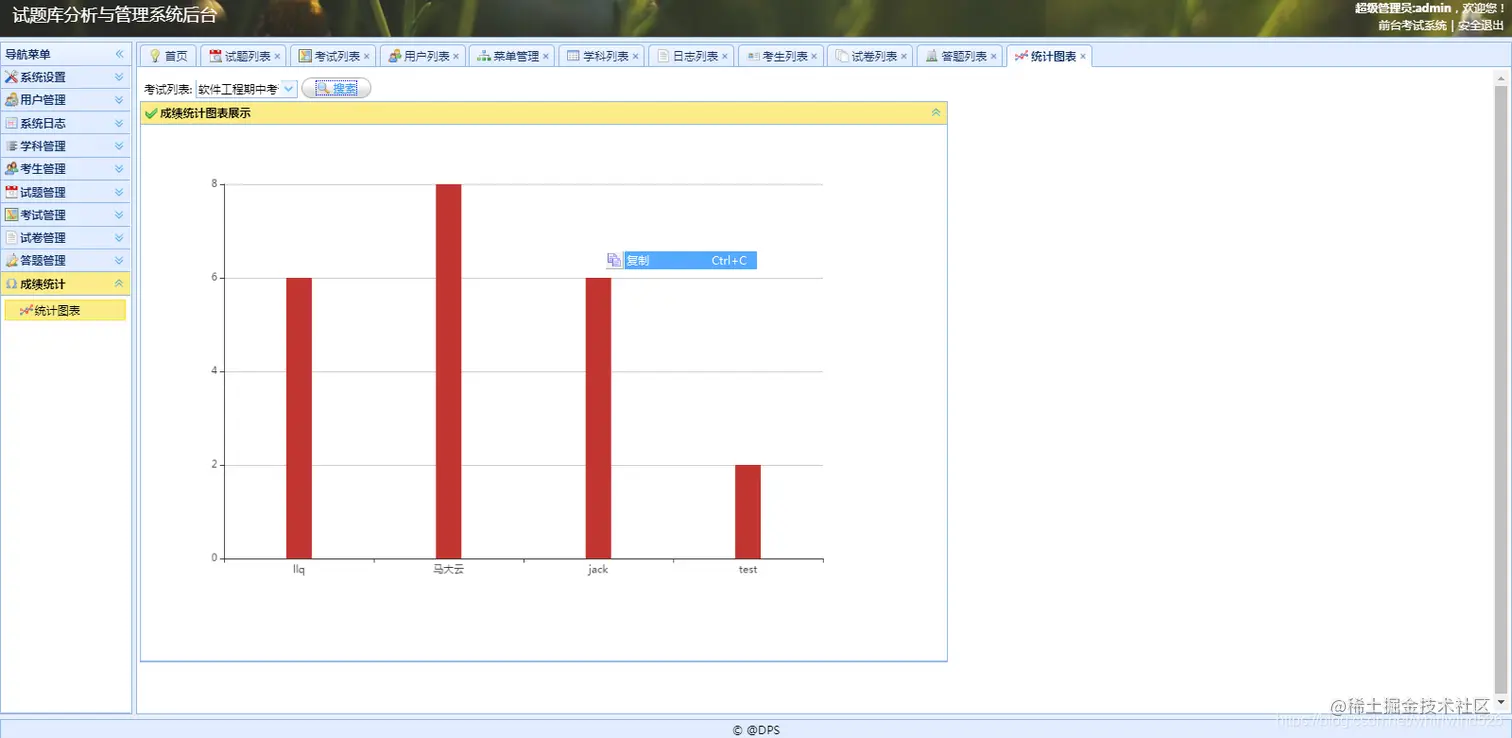
Task: Expand the 试卷管理 section chevron
Action: (119, 238)
